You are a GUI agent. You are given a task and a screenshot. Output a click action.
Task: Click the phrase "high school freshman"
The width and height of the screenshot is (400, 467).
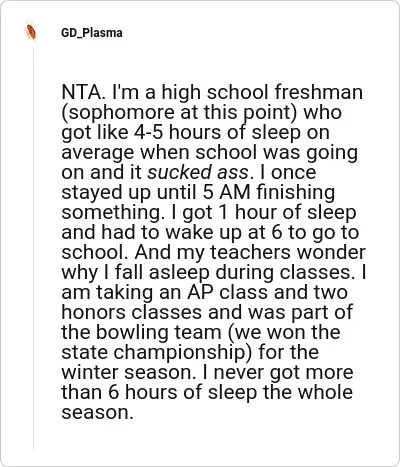click(x=262, y=93)
